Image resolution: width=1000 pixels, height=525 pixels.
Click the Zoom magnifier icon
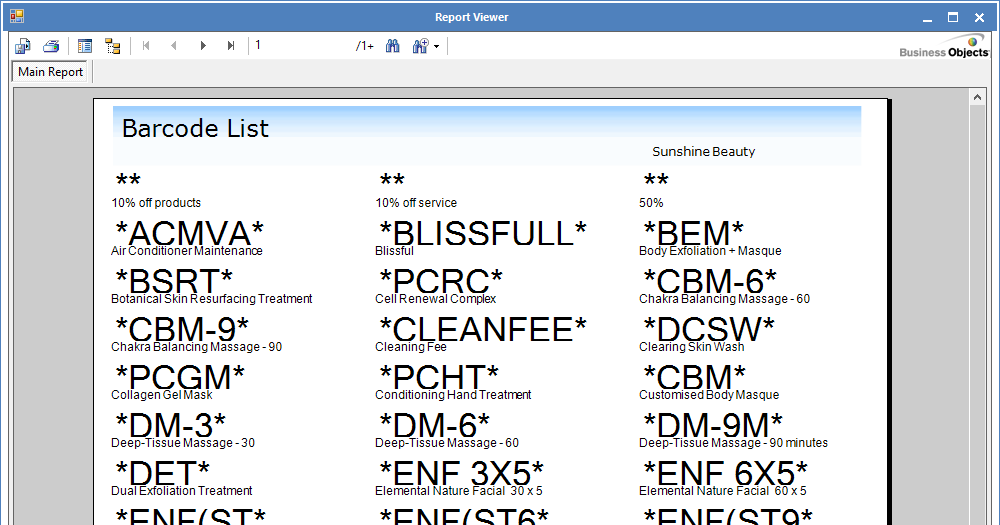420,46
